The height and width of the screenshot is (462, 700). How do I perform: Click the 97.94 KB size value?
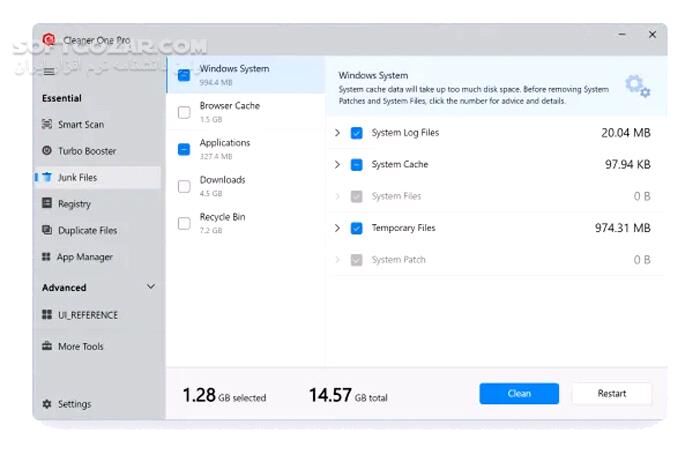tap(627, 165)
